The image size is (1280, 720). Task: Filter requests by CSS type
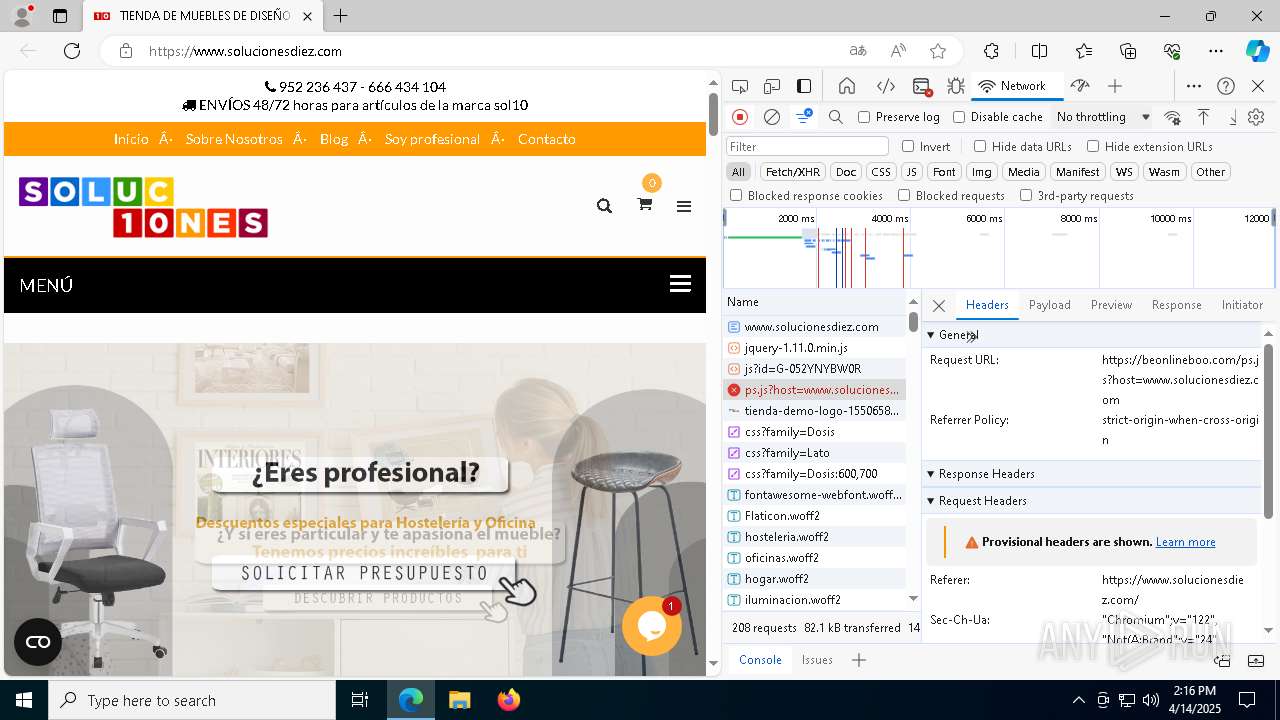tap(880, 172)
